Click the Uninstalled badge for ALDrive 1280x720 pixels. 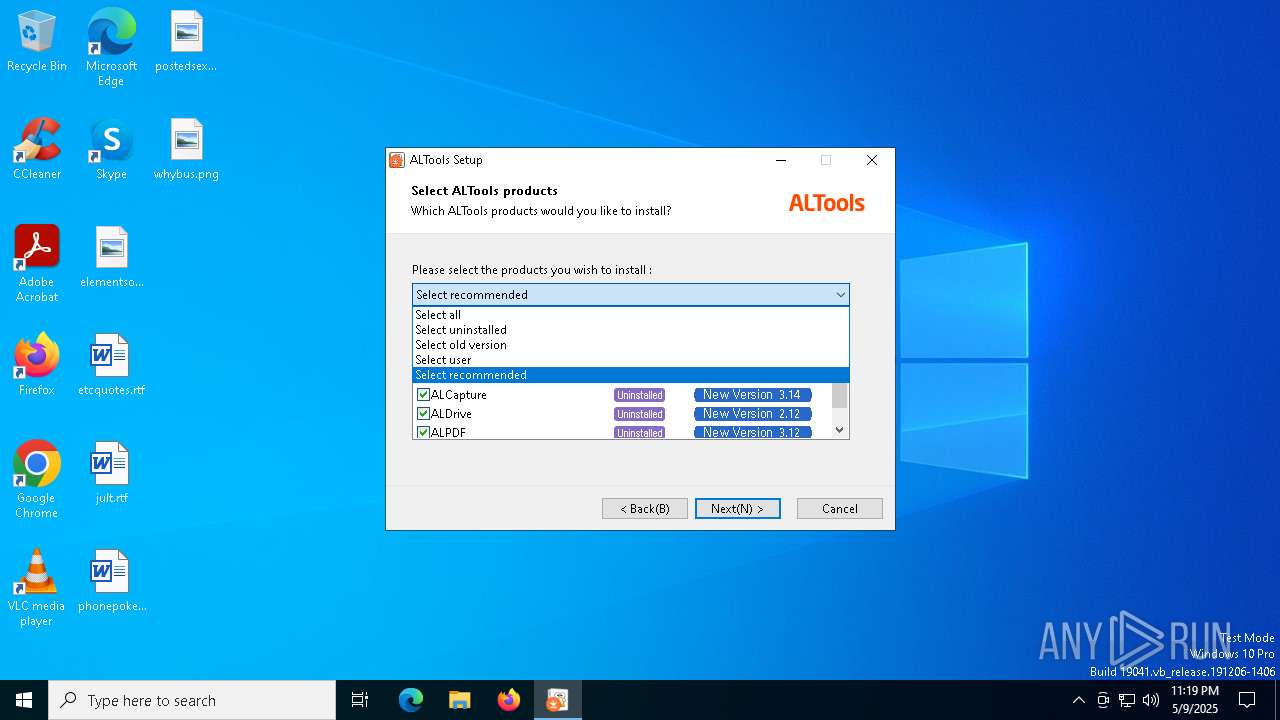point(640,414)
